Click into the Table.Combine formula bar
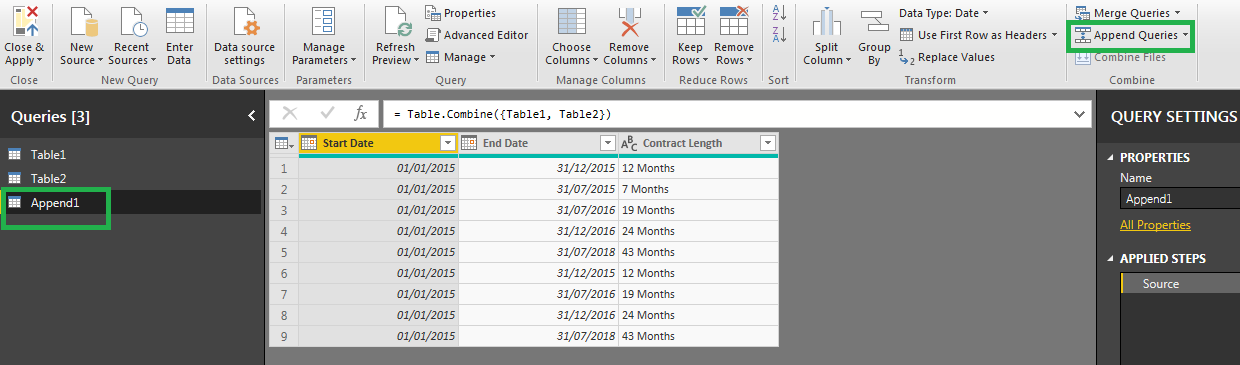Viewport: 1240px width, 365px height. (x=724, y=114)
